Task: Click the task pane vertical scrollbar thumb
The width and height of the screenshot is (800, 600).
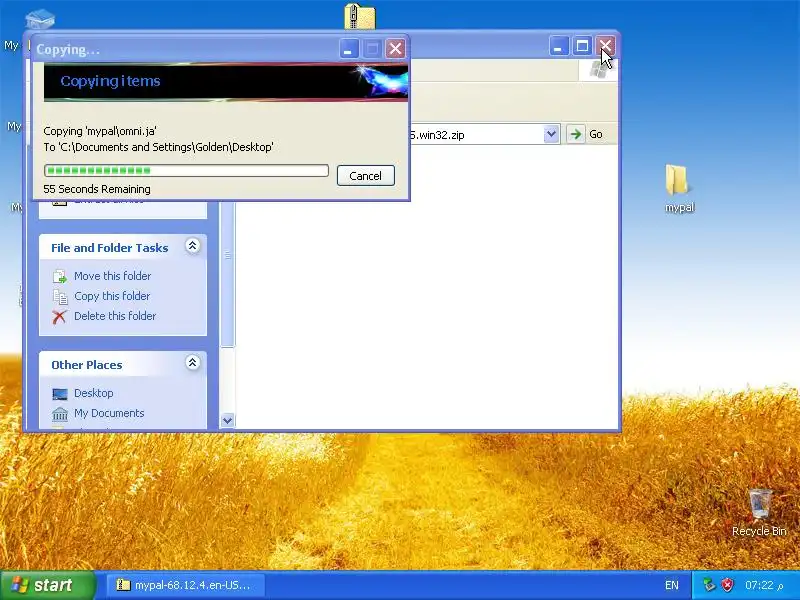Action: click(228, 274)
